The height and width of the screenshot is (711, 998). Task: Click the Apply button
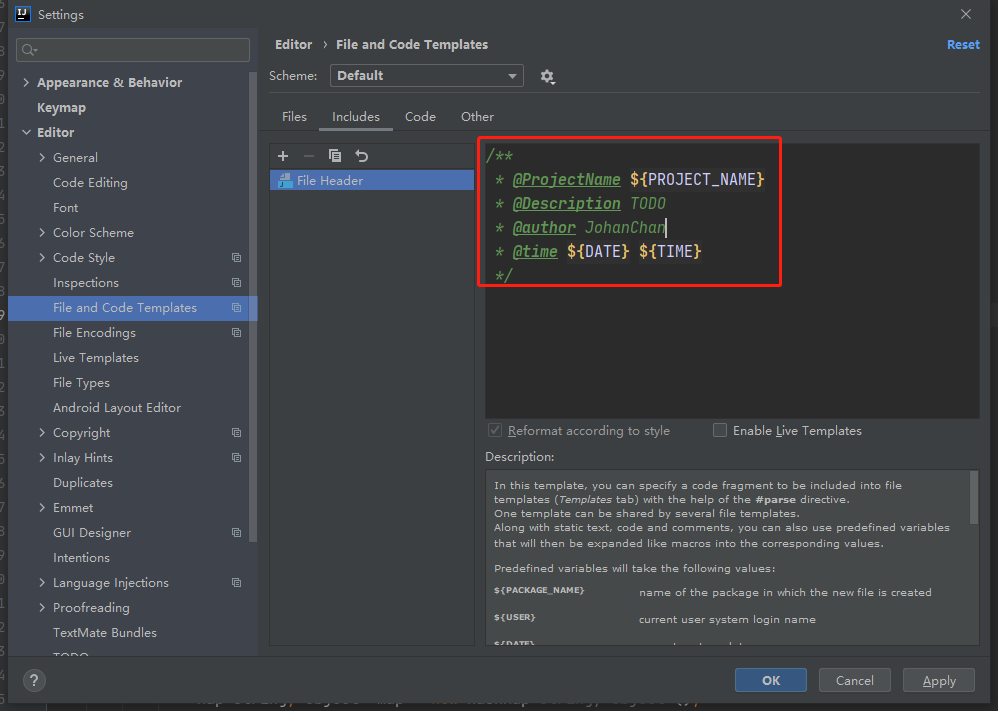click(x=938, y=680)
